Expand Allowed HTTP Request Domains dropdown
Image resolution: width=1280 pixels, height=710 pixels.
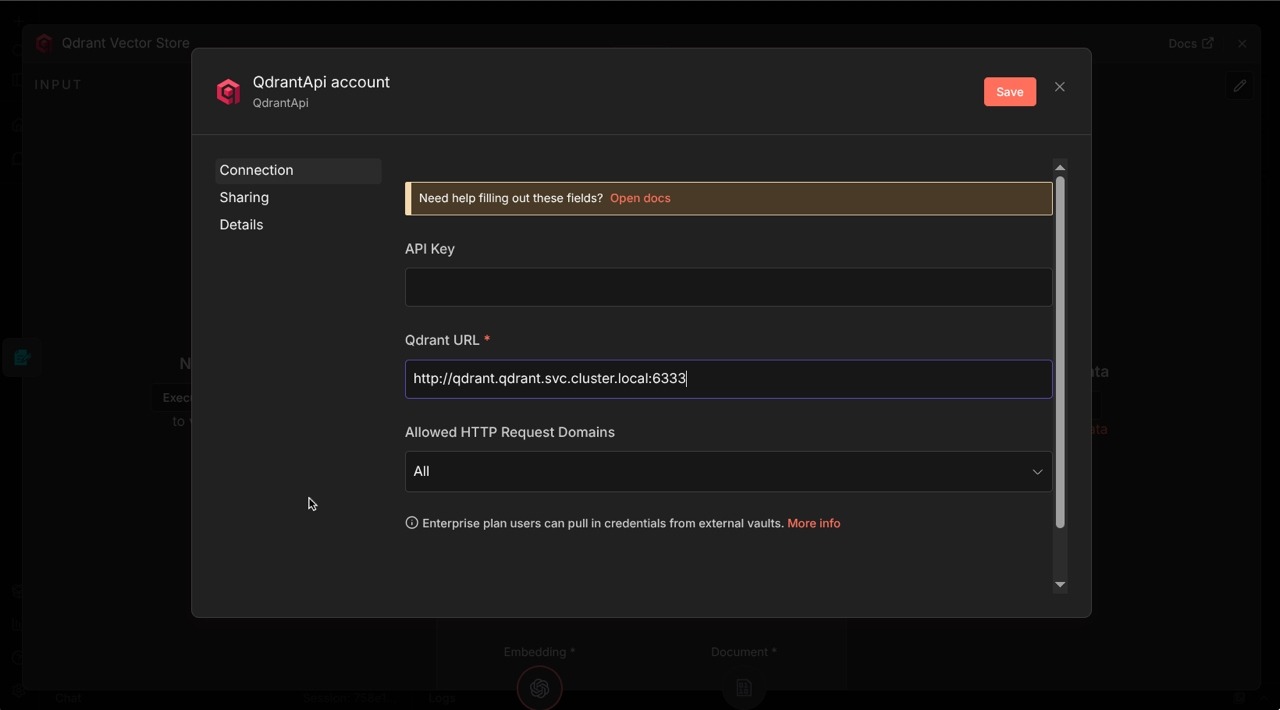(x=728, y=472)
